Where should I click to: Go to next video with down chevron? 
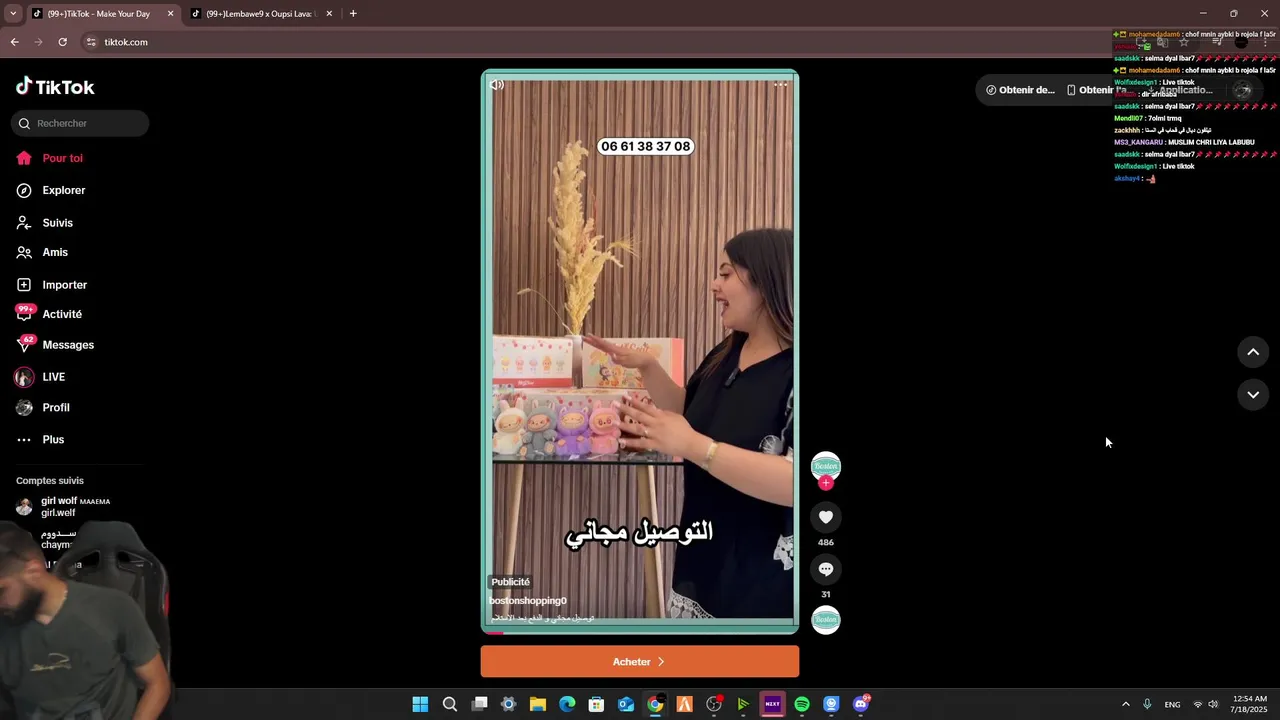point(1253,395)
